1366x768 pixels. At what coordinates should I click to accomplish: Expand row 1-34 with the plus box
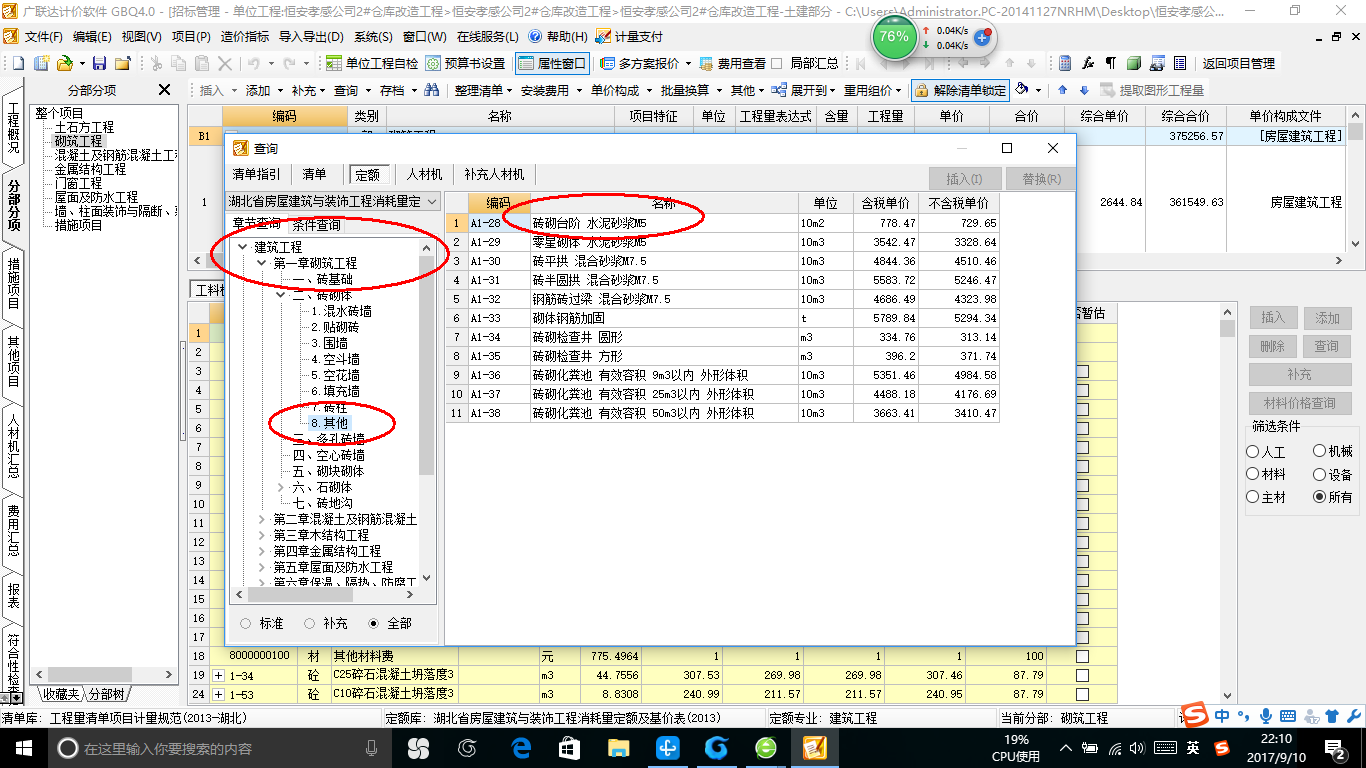(219, 675)
